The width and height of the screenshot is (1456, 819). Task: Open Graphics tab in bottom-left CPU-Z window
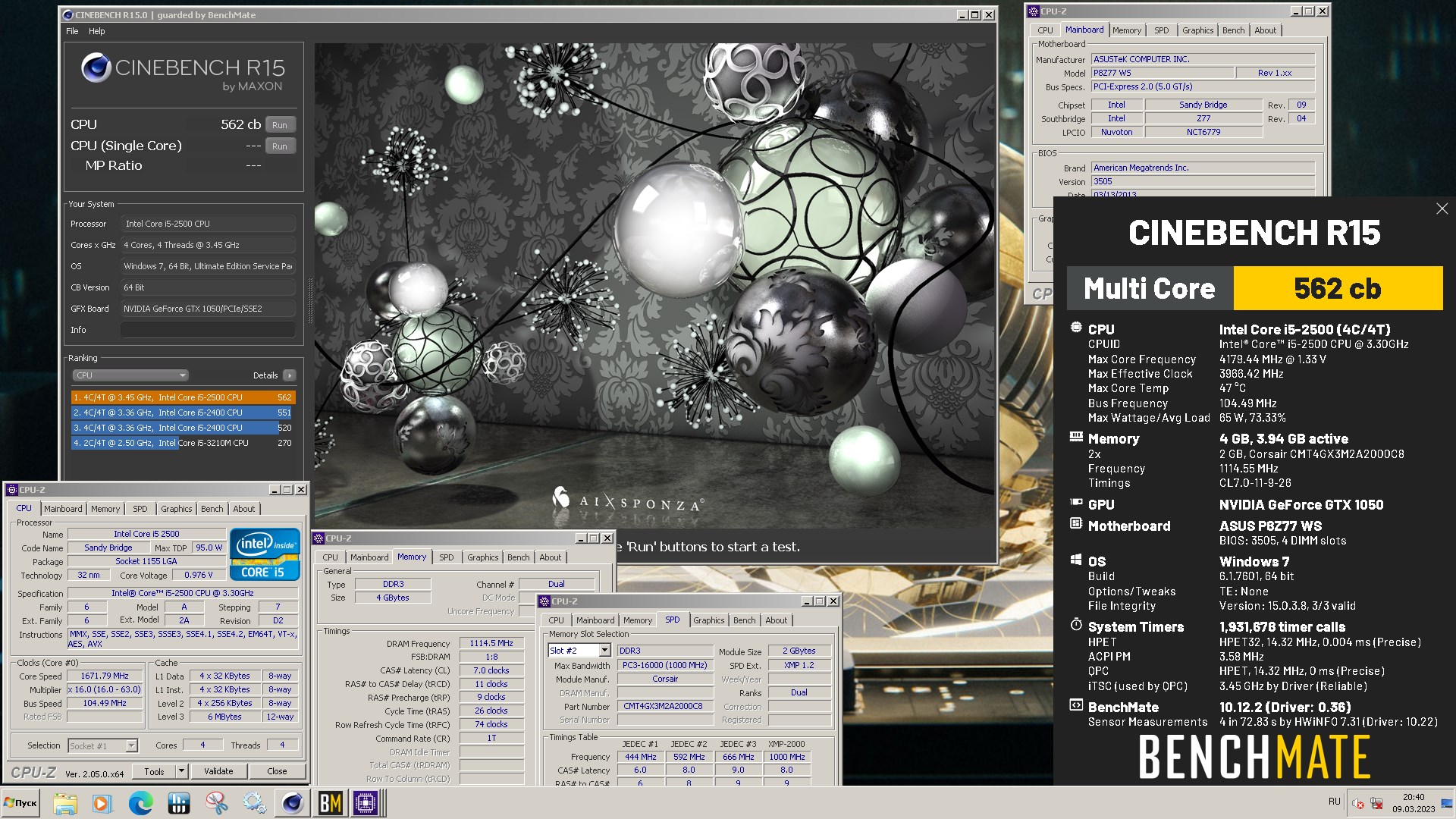tap(177, 509)
